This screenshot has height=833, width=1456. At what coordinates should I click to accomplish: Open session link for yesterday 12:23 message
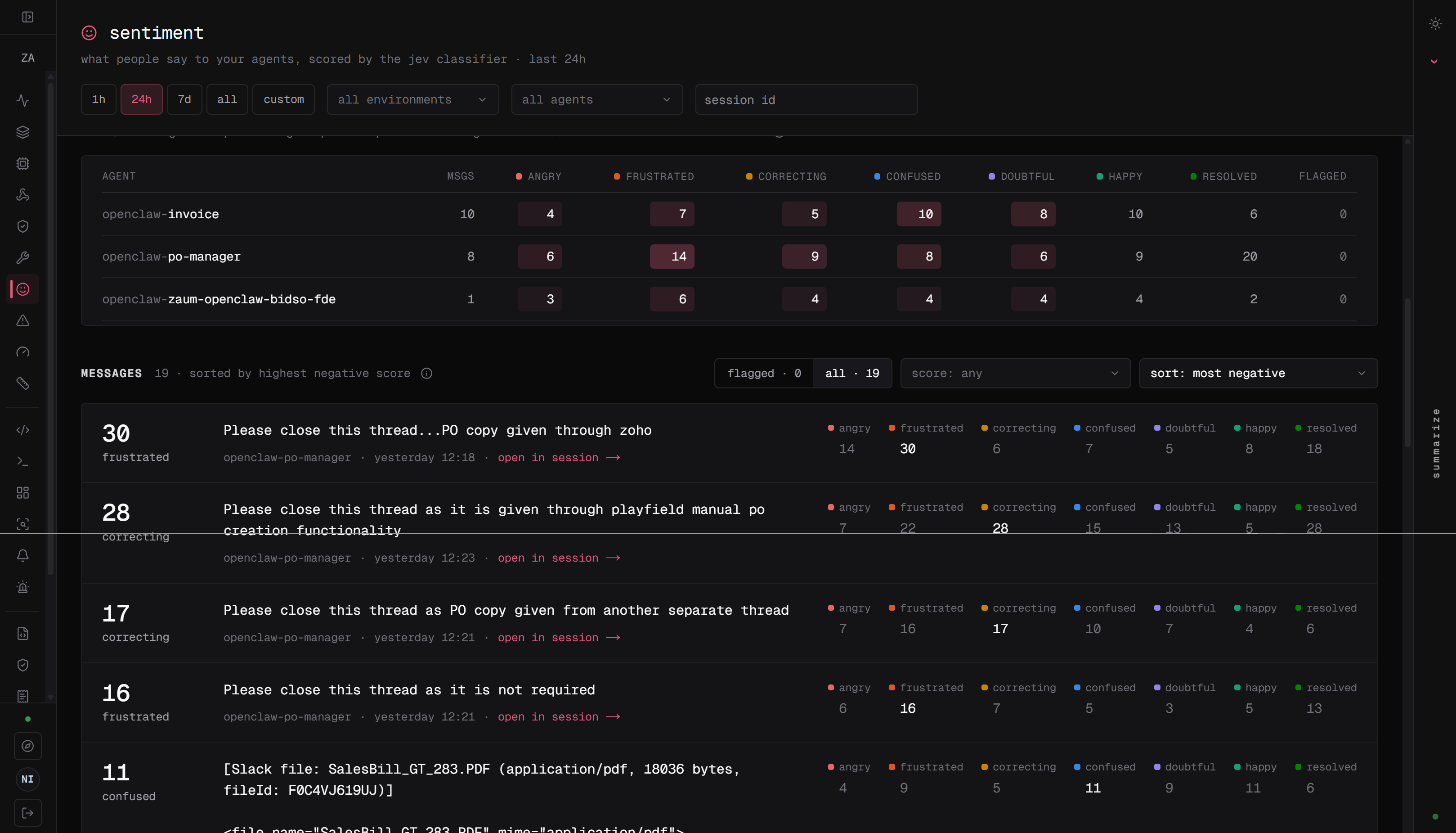[559, 558]
